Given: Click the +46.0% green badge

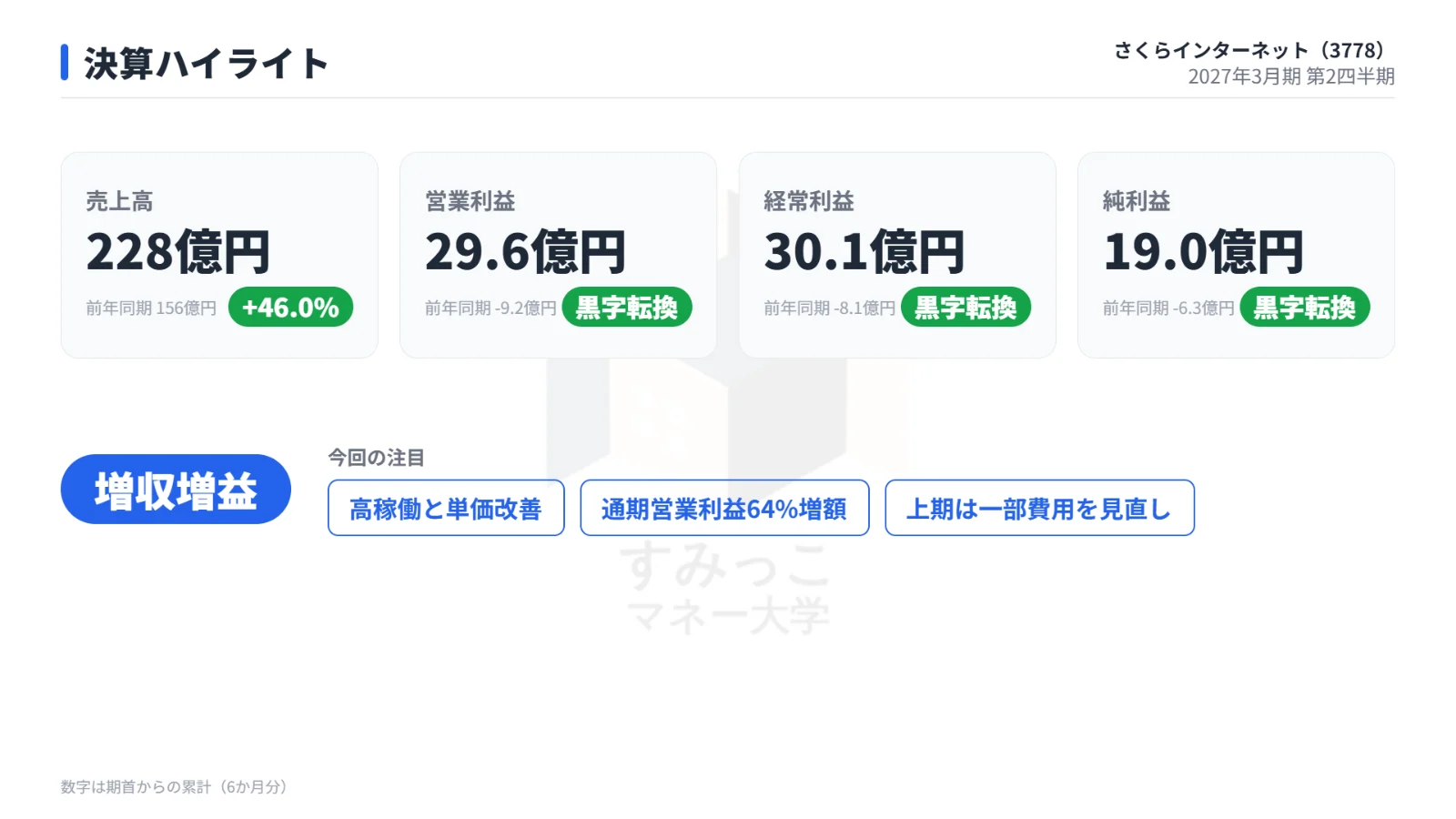Looking at the screenshot, I should [x=290, y=308].
